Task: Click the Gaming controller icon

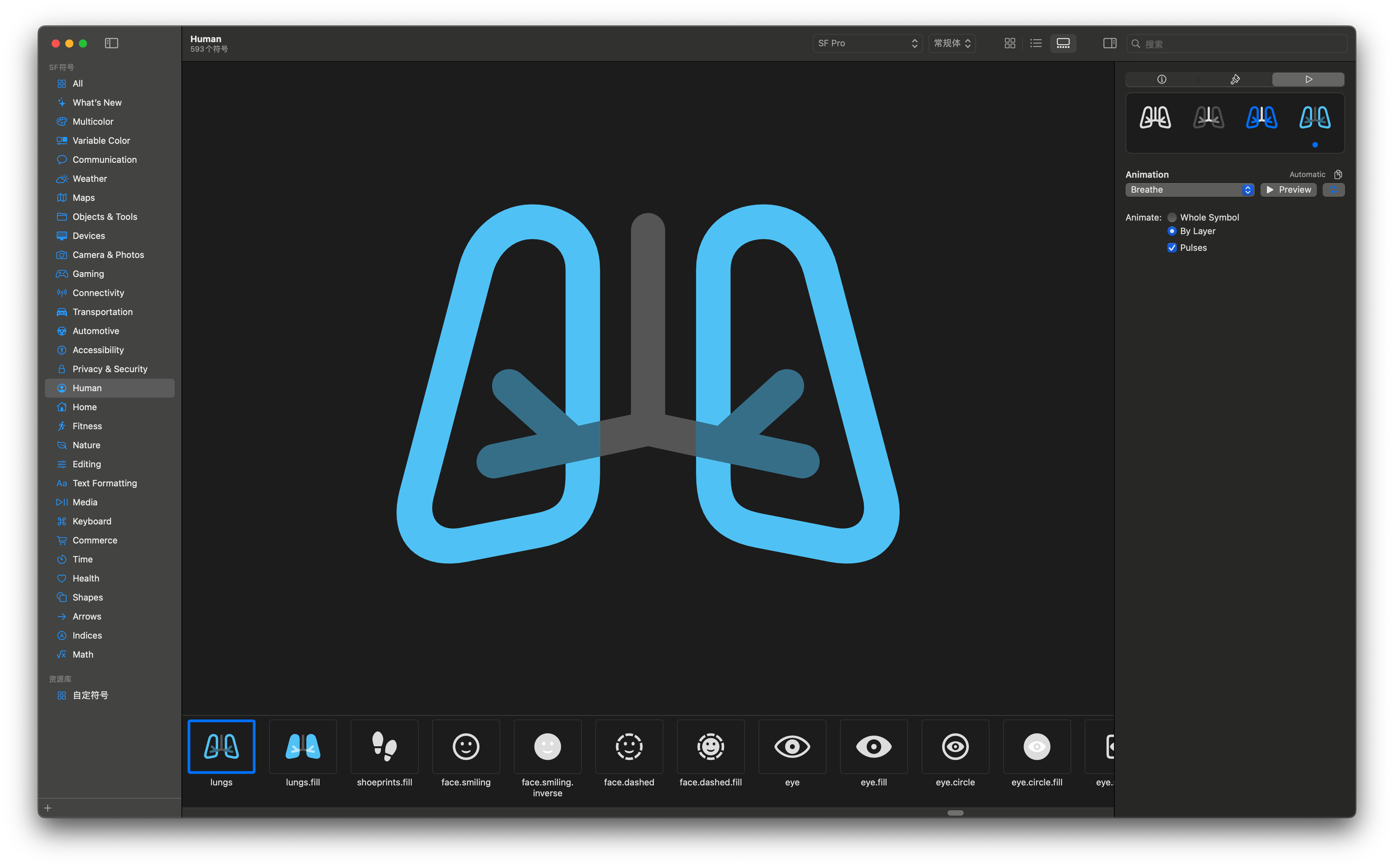Action: pos(62,274)
